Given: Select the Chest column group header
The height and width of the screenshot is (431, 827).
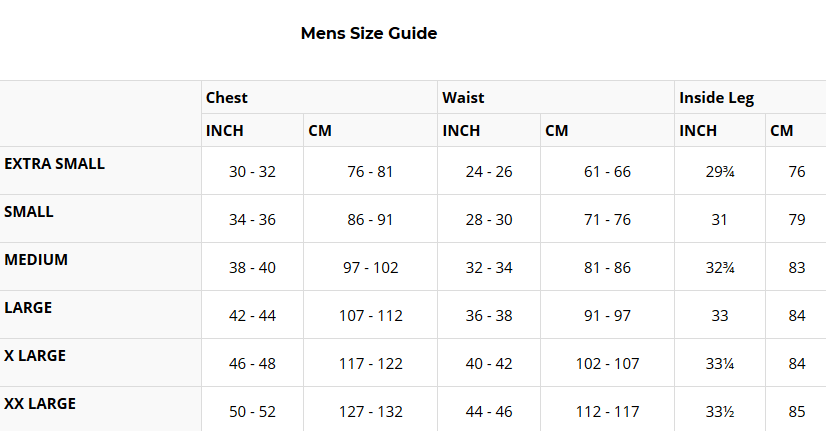Looking at the screenshot, I should [227, 98].
